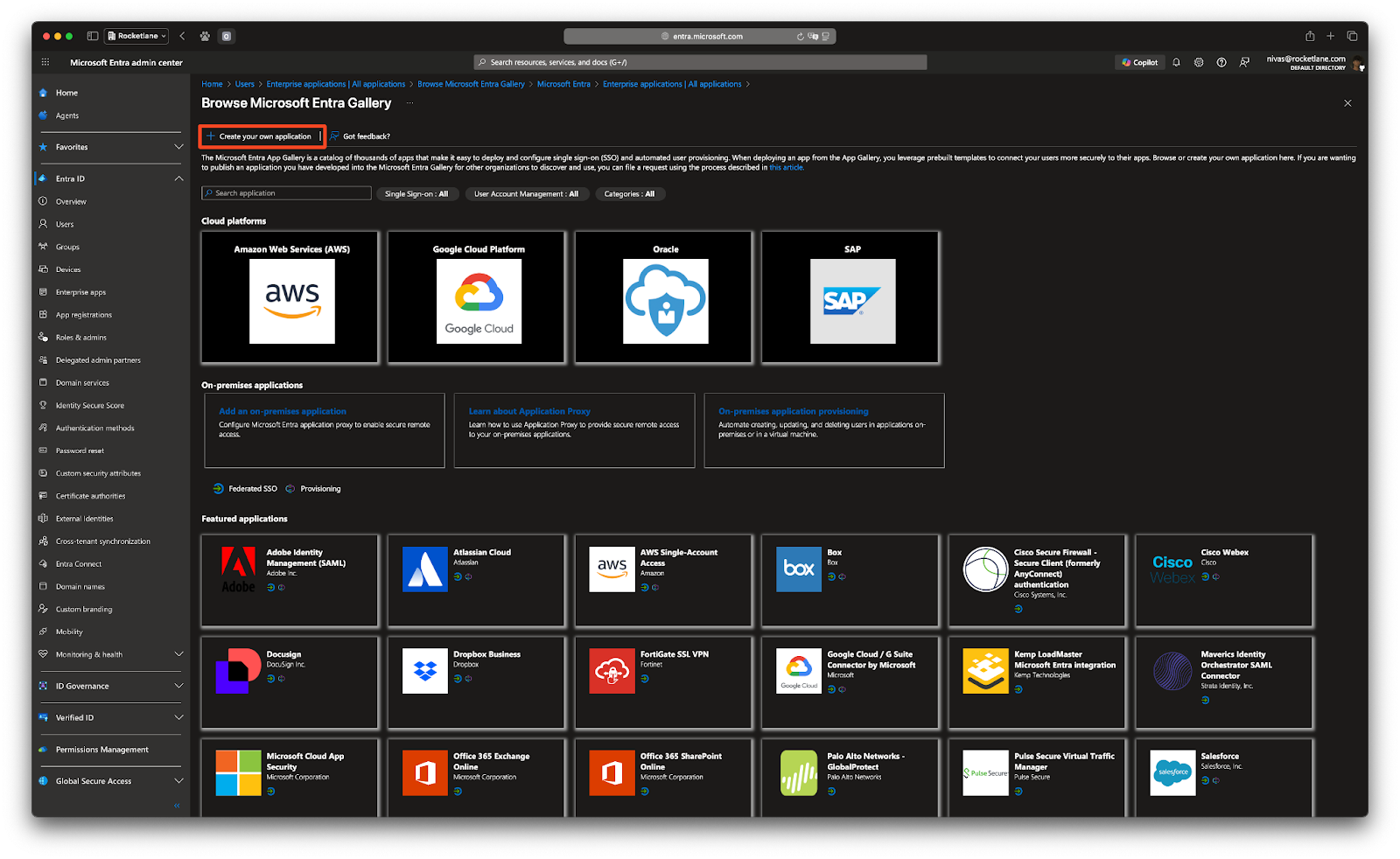The image size is (1400, 859).
Task: Open the Categories filter
Action: click(x=629, y=194)
